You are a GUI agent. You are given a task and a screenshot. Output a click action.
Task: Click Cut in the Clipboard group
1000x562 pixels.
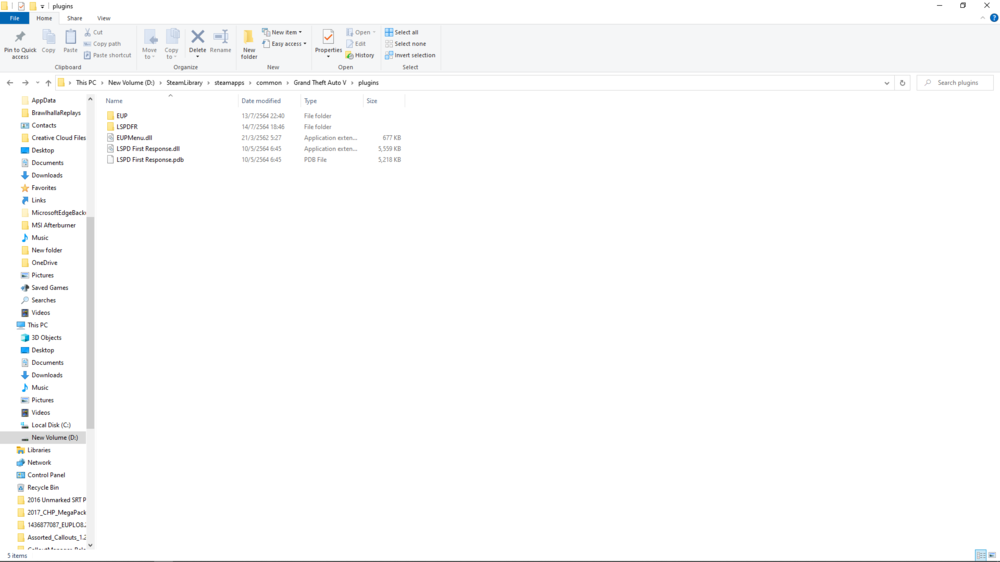click(93, 32)
